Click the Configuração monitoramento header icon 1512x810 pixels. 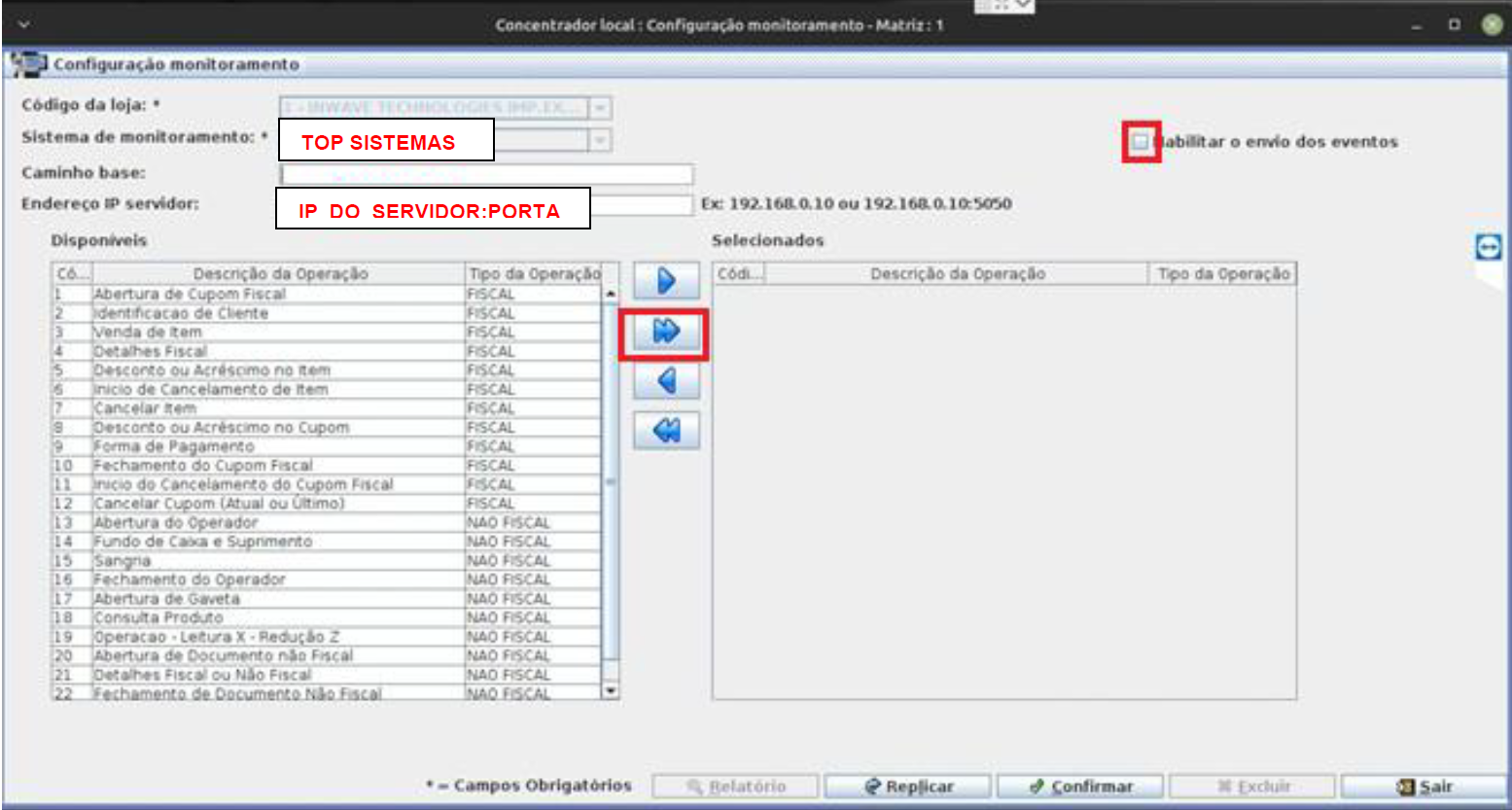(x=28, y=65)
